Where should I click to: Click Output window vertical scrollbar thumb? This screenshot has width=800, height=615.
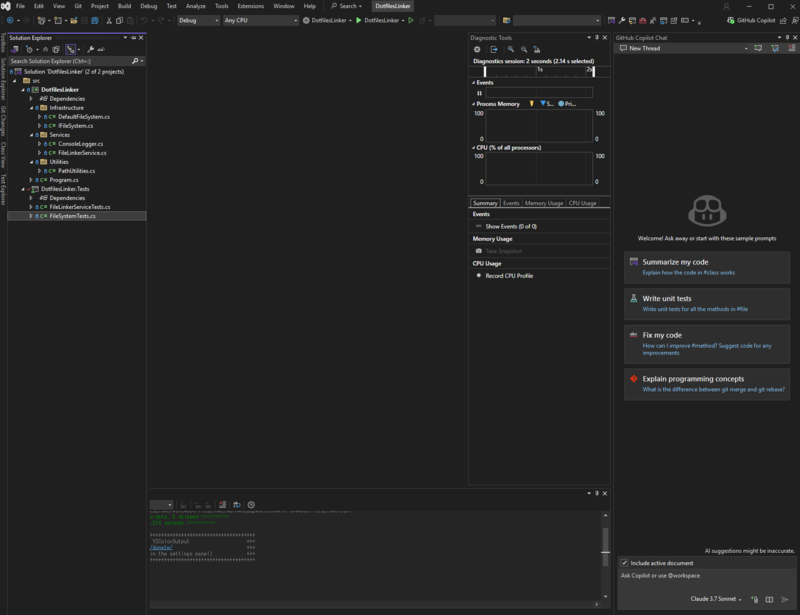(606, 547)
